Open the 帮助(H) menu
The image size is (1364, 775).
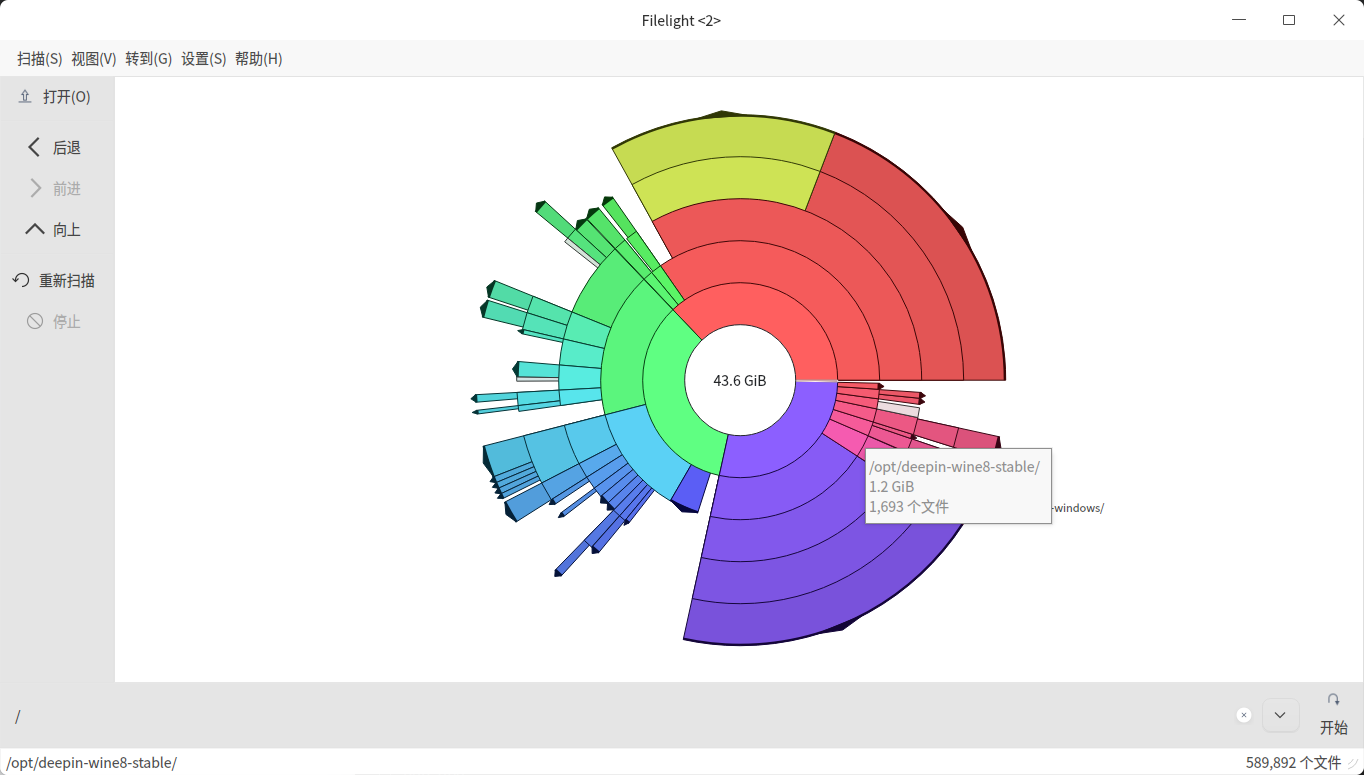click(259, 59)
